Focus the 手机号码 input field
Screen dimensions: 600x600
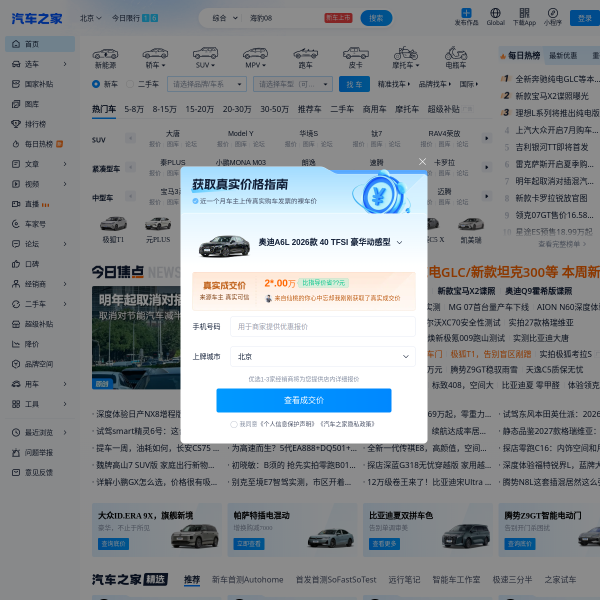[323, 326]
